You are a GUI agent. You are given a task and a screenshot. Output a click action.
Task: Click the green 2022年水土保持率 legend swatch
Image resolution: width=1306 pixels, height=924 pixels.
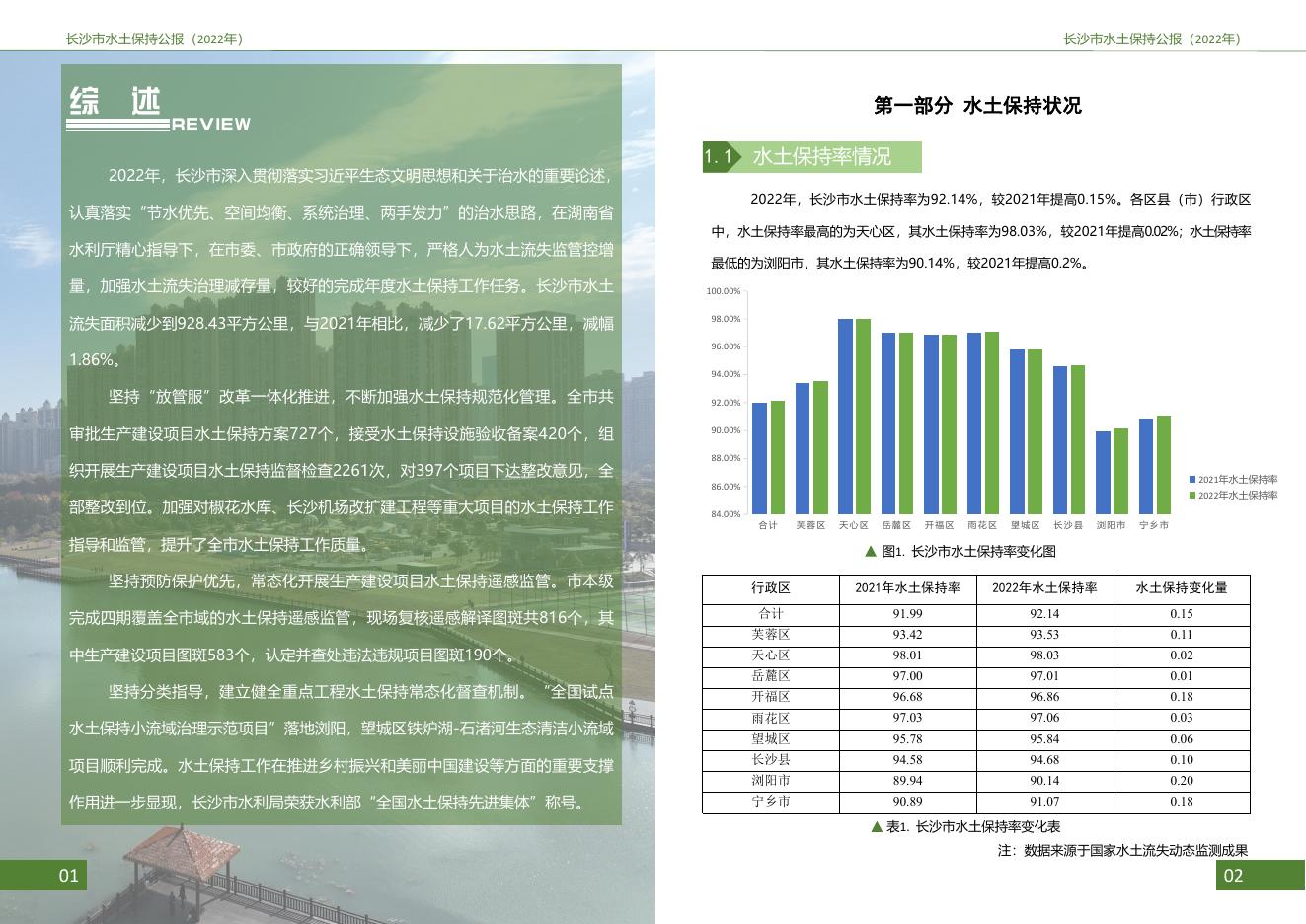click(x=1192, y=496)
